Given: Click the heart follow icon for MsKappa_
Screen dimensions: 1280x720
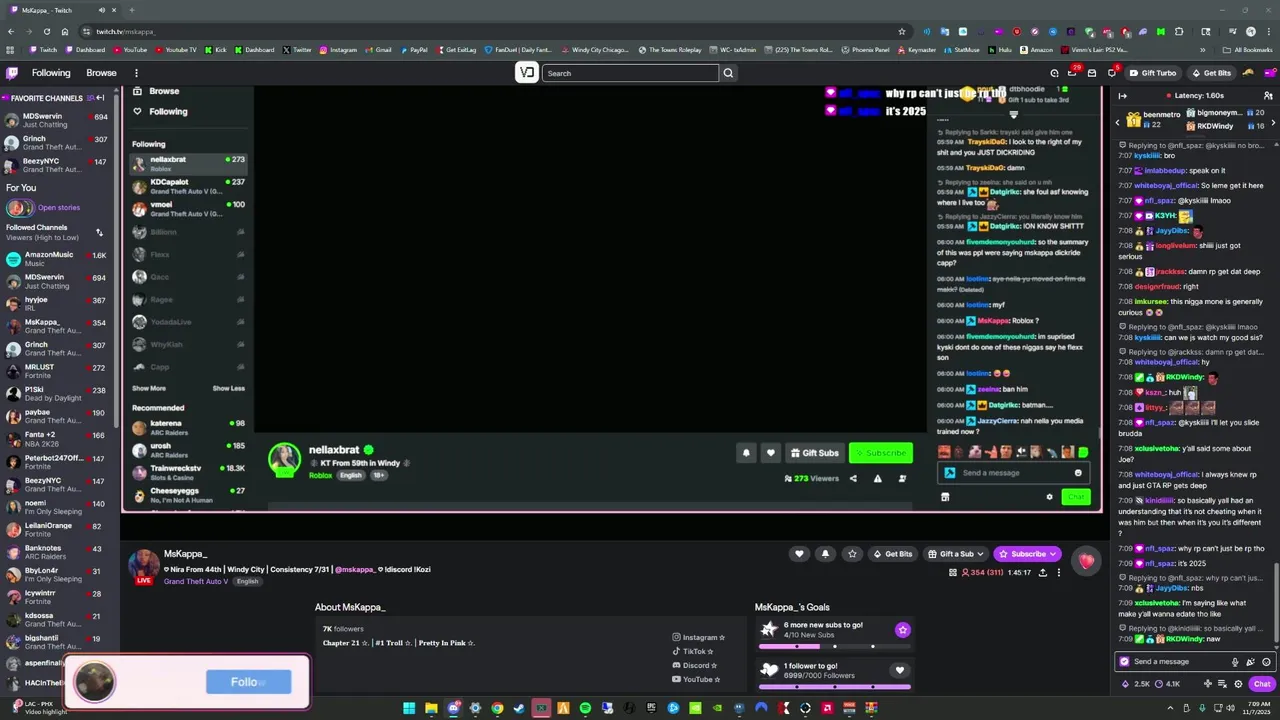Looking at the screenshot, I should click(799, 554).
